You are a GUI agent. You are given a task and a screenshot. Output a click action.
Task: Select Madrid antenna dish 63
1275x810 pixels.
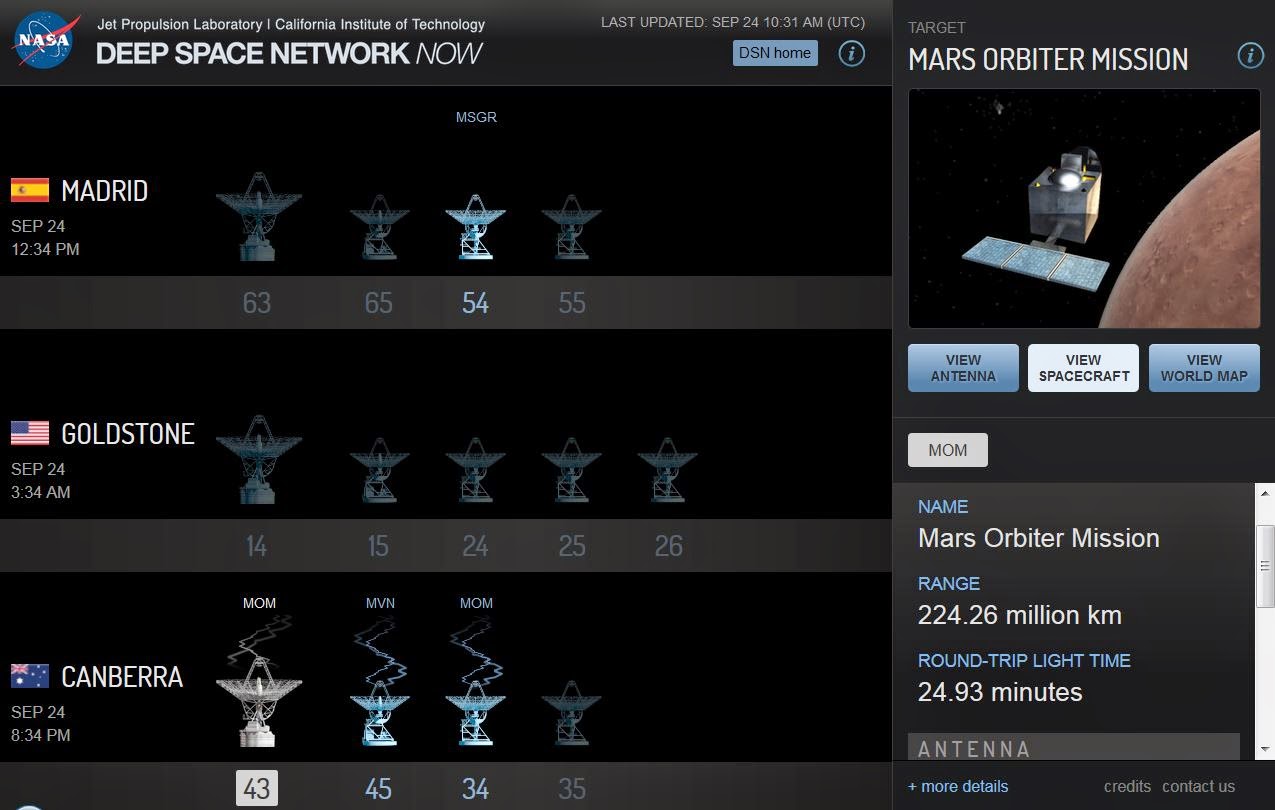click(259, 216)
